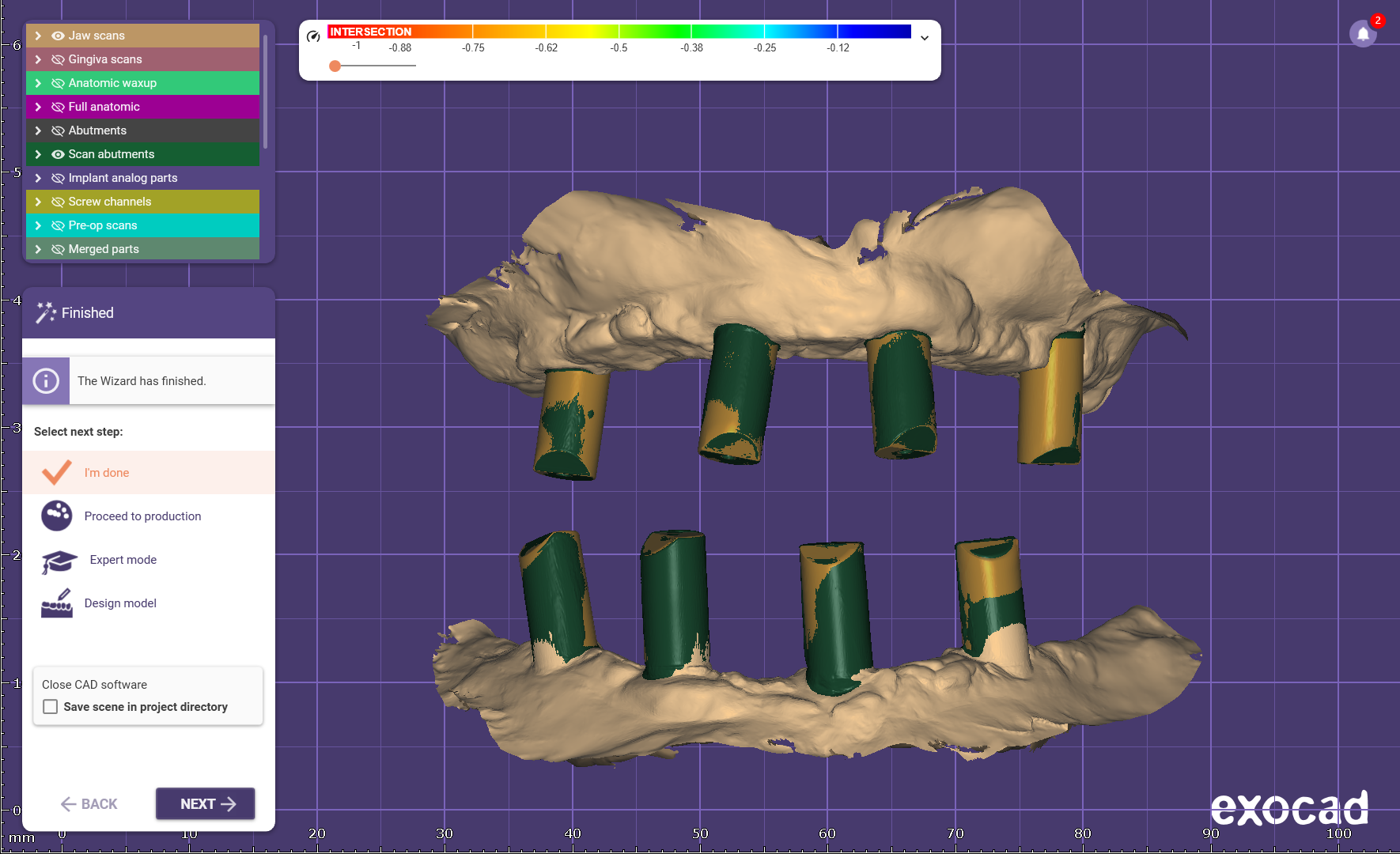Click the orange intersection slider handle
Image resolution: width=1400 pixels, height=854 pixels.
[335, 66]
